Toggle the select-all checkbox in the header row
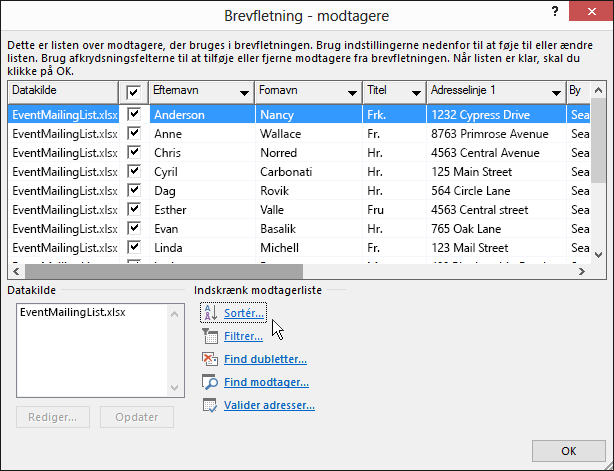The width and height of the screenshot is (614, 471). pos(133,92)
